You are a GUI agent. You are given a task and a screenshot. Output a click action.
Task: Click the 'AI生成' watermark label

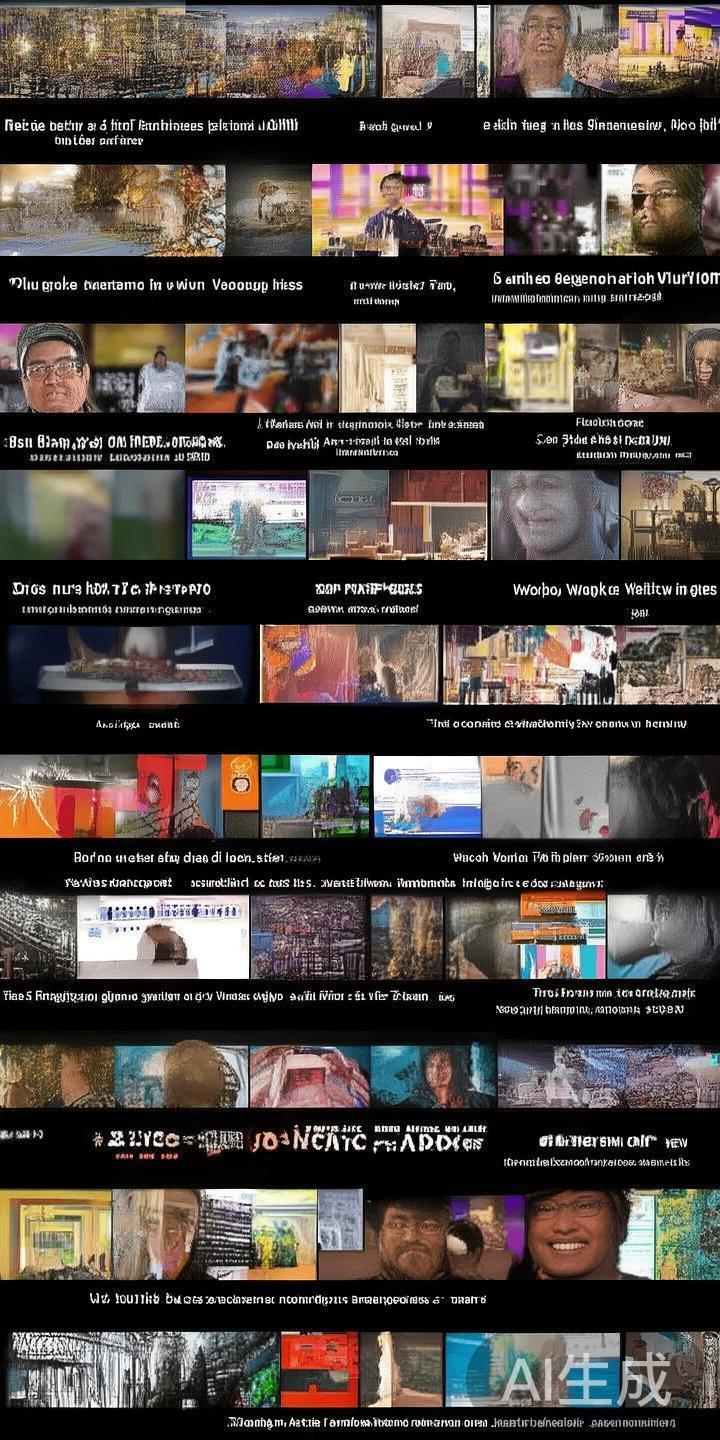click(x=586, y=1381)
